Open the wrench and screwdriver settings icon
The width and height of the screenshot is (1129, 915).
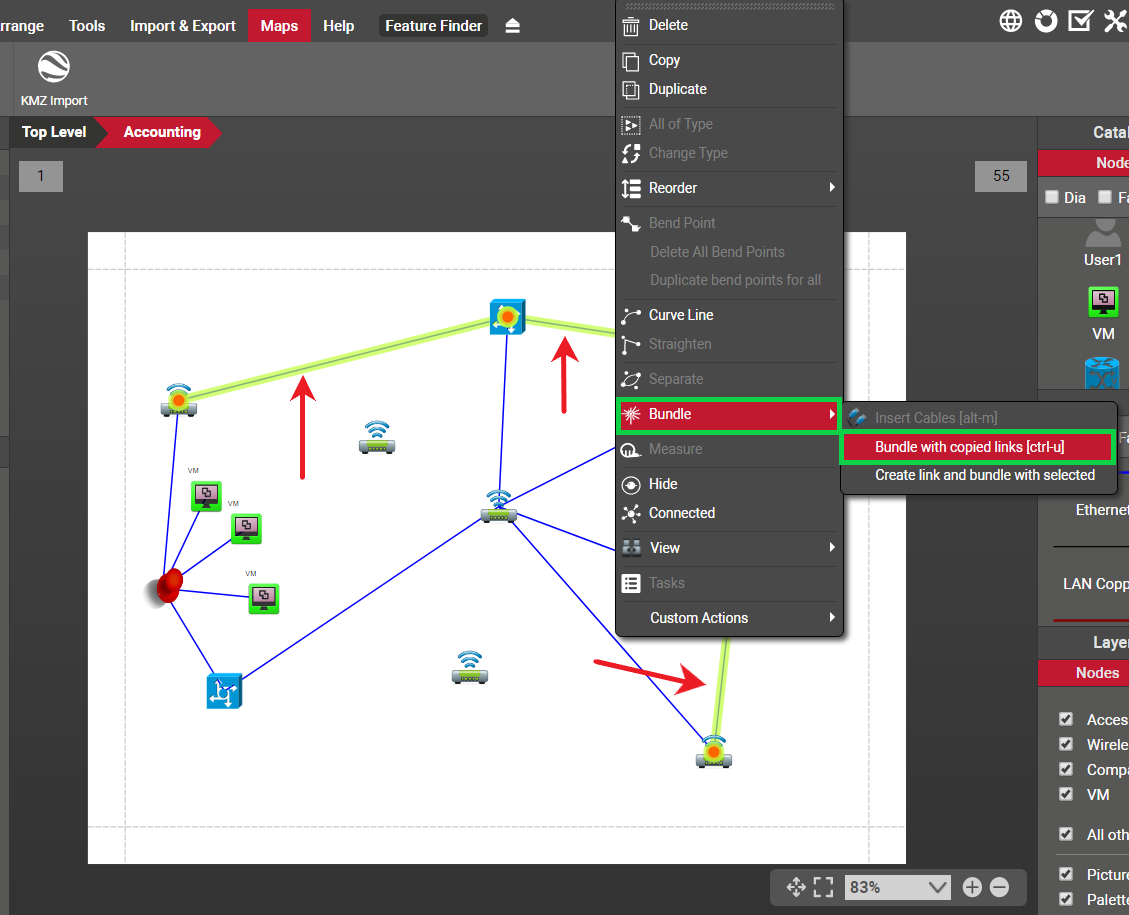[1116, 21]
